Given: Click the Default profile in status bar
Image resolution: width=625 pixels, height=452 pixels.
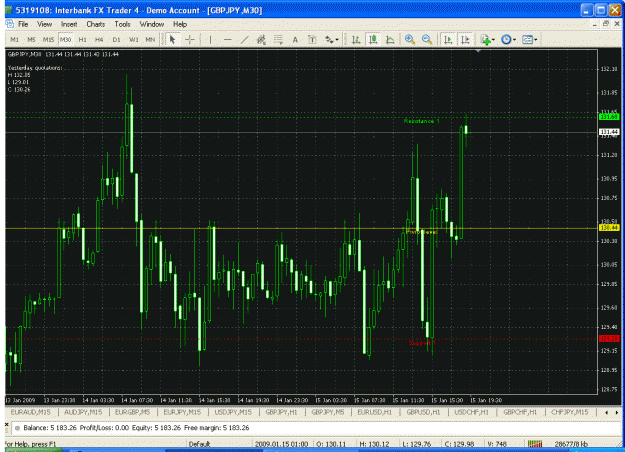Looking at the screenshot, I should click(x=199, y=444).
